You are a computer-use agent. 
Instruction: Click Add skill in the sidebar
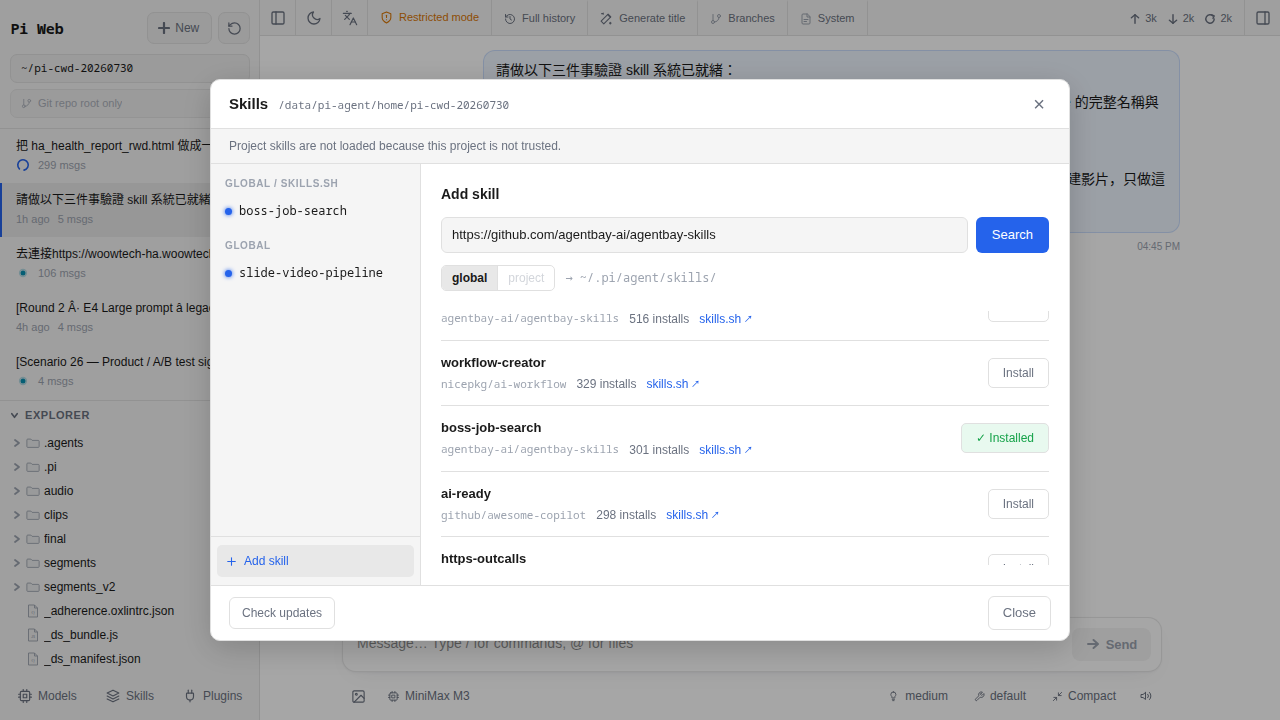tap(315, 561)
